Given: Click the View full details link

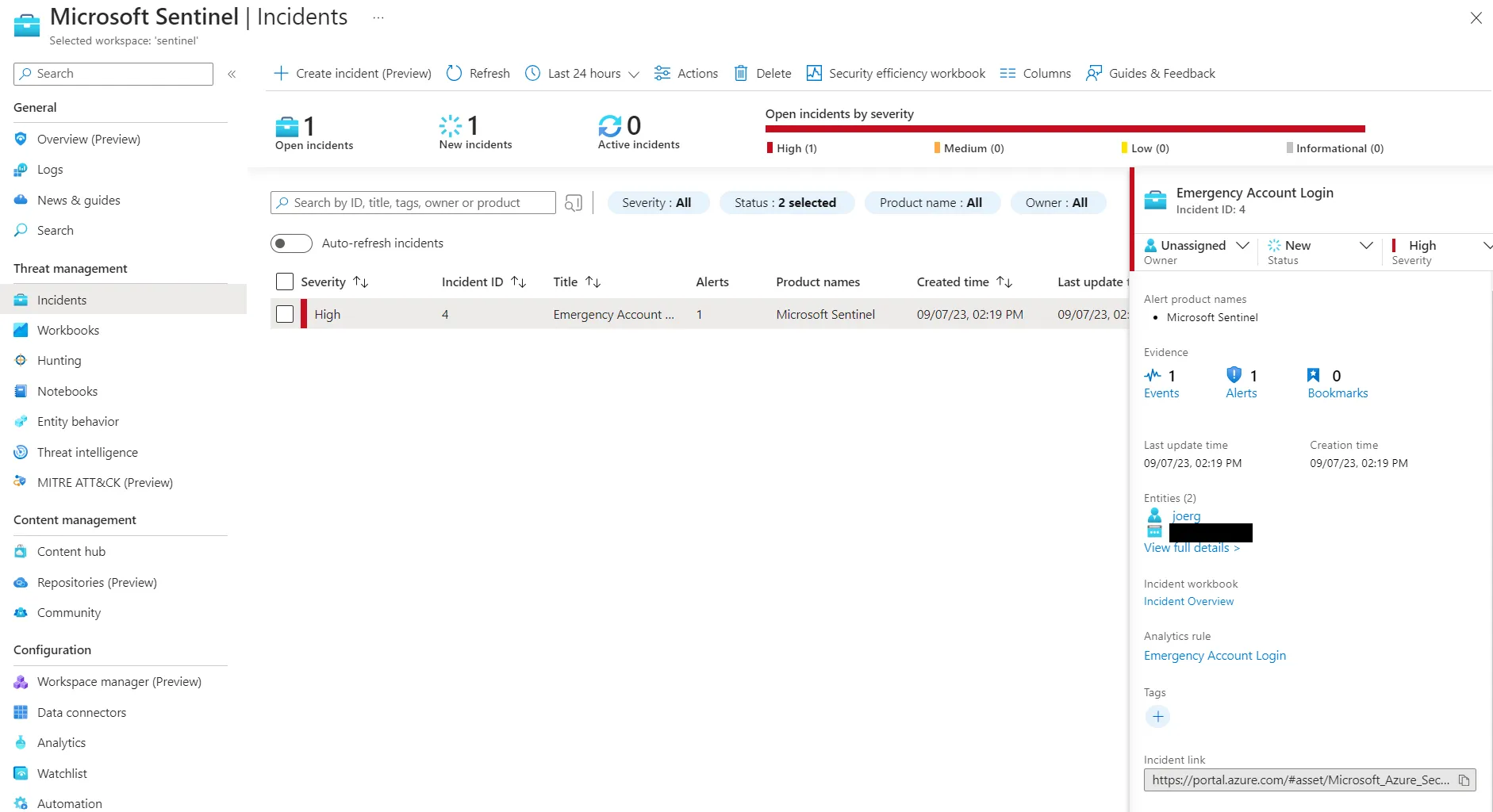Looking at the screenshot, I should click(1191, 548).
